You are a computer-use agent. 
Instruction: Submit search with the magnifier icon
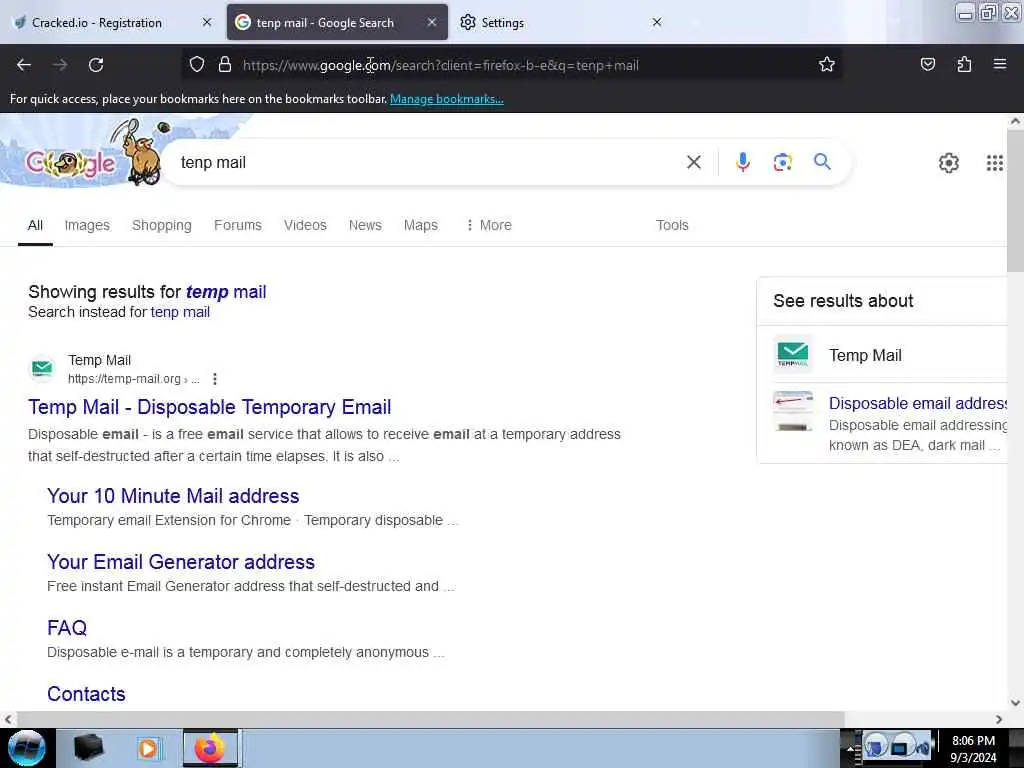pos(822,161)
